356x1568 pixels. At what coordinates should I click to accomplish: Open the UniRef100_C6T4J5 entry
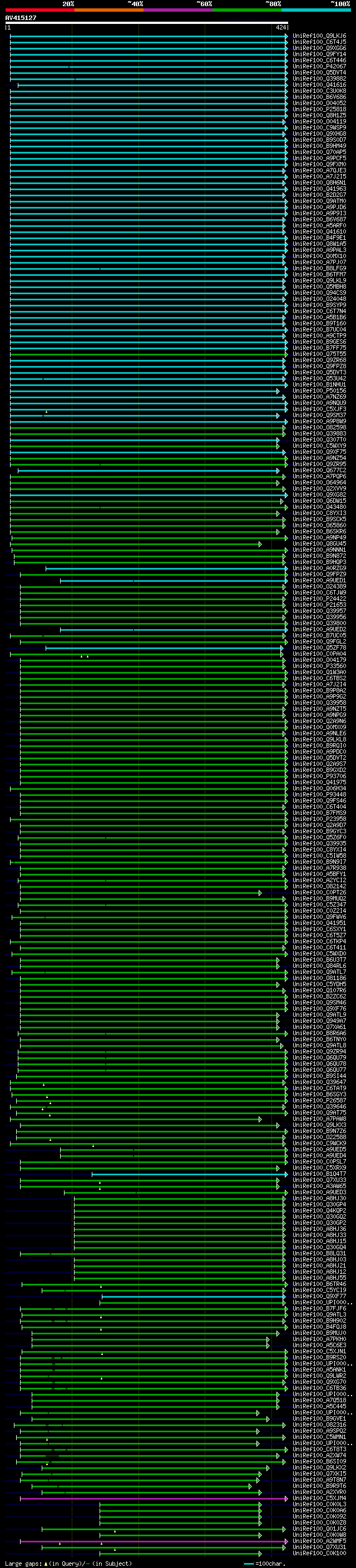(x=319, y=42)
